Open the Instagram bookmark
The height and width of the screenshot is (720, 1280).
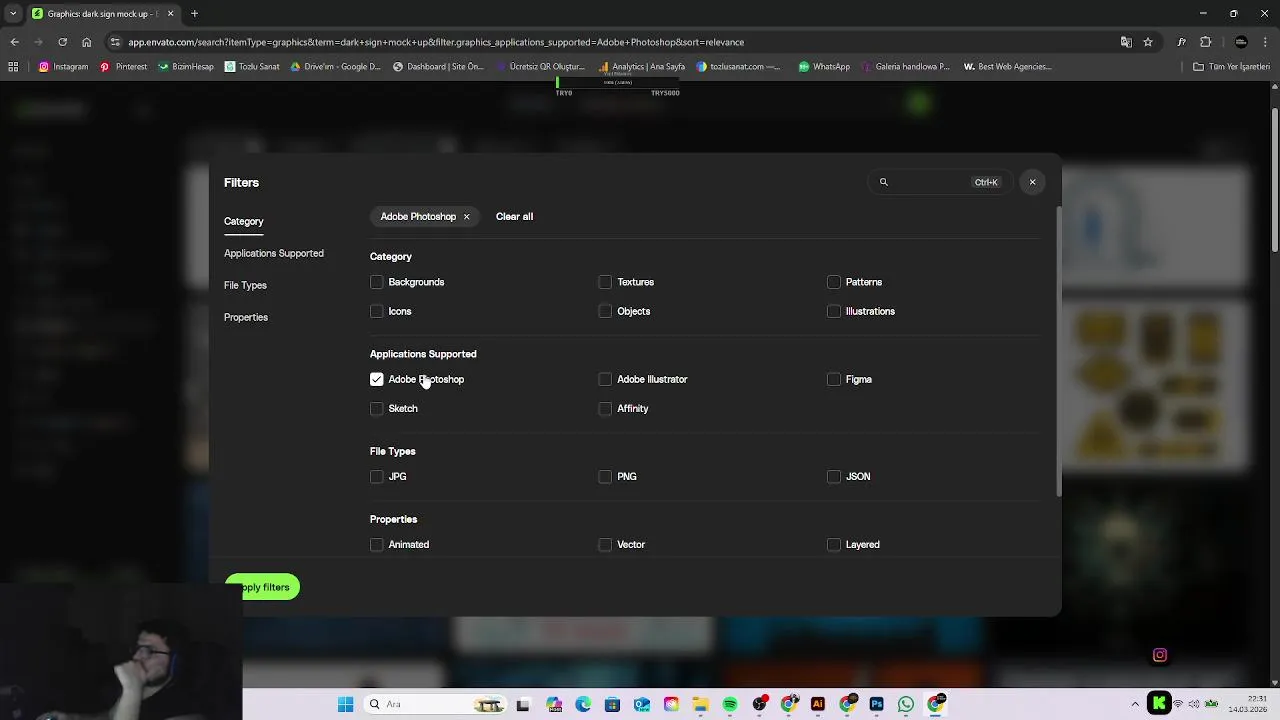click(63, 67)
